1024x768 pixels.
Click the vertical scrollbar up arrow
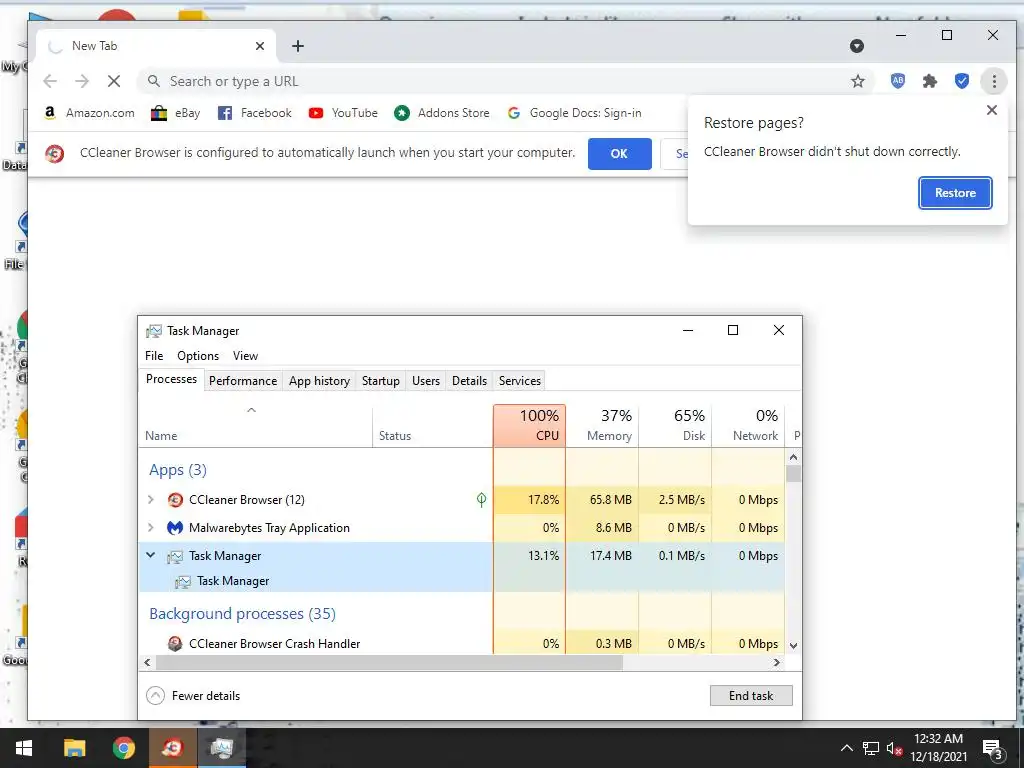793,457
